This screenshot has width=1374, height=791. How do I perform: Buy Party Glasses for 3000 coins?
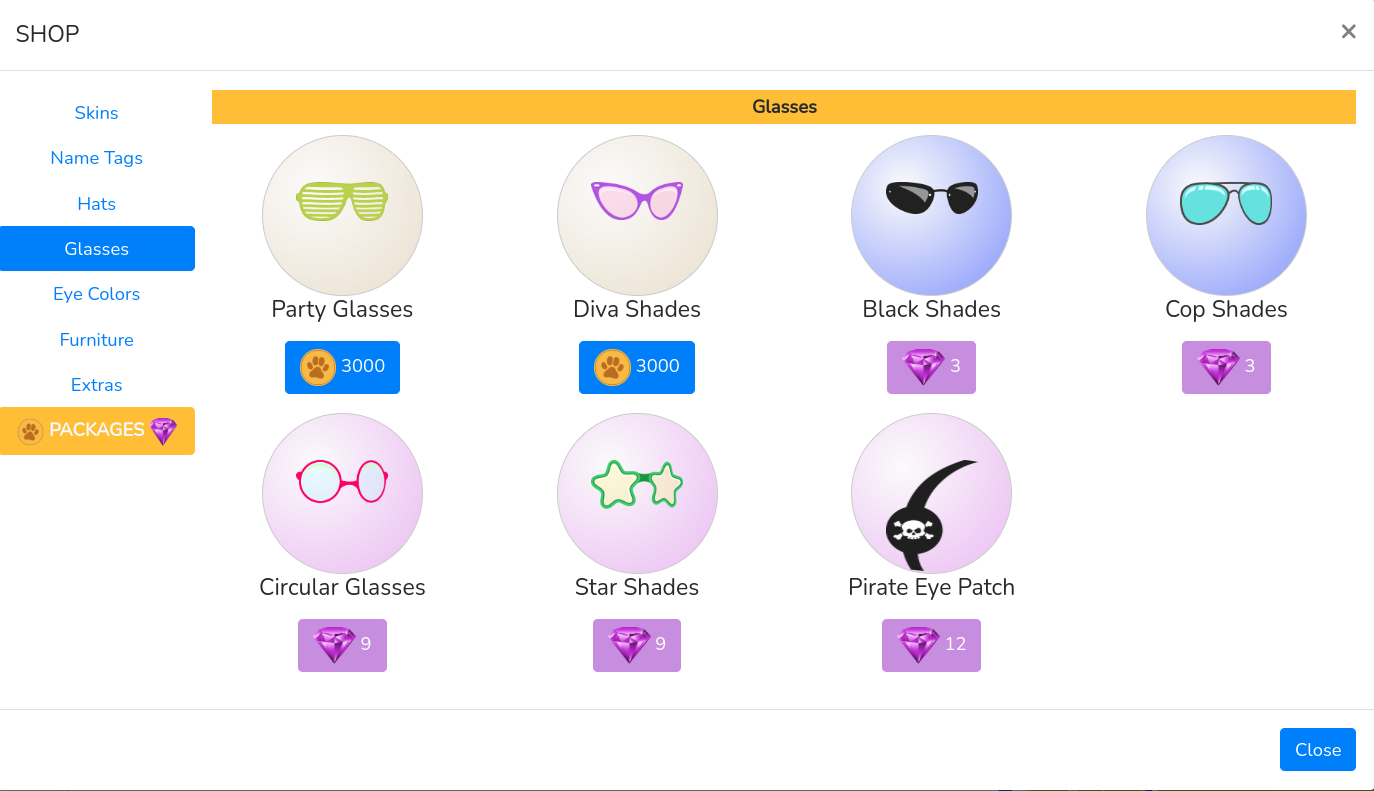(x=342, y=367)
